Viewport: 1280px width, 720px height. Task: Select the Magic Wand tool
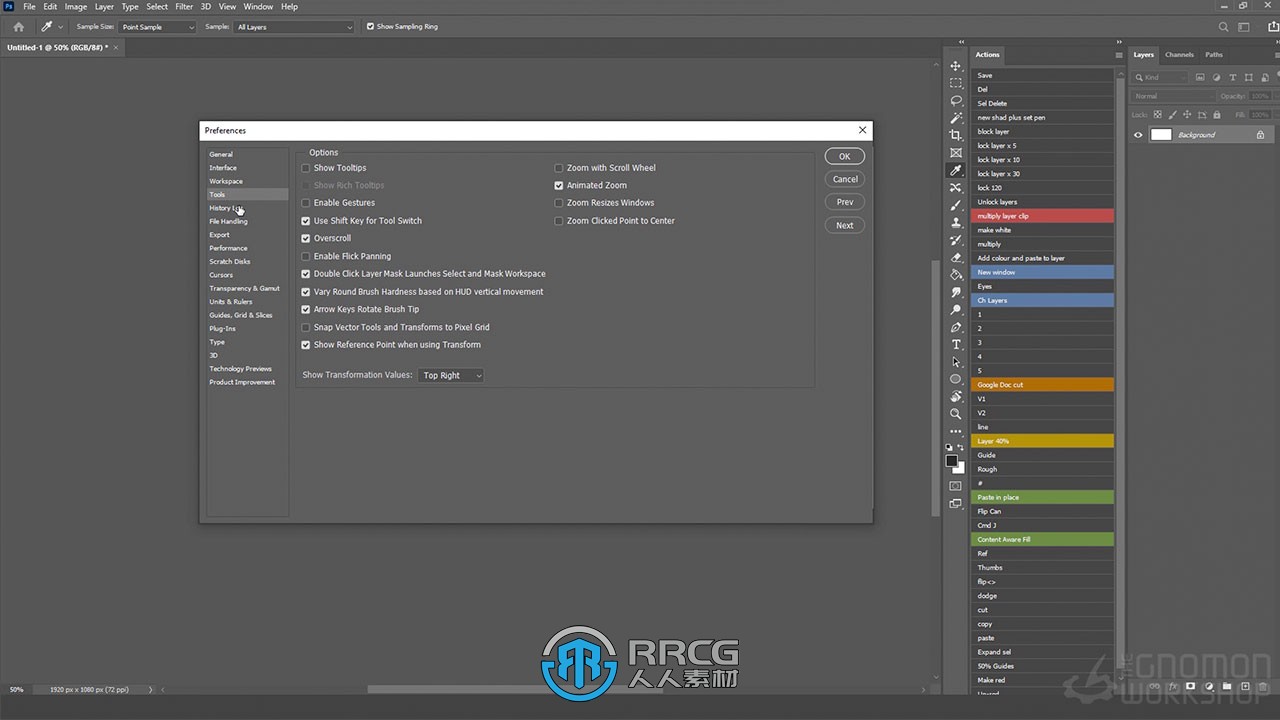tap(956, 118)
